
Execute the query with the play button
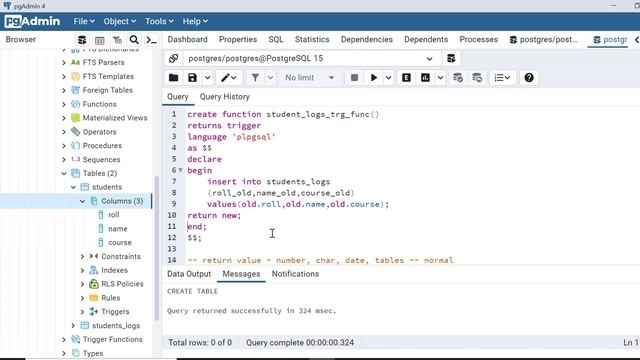[x=373, y=78]
